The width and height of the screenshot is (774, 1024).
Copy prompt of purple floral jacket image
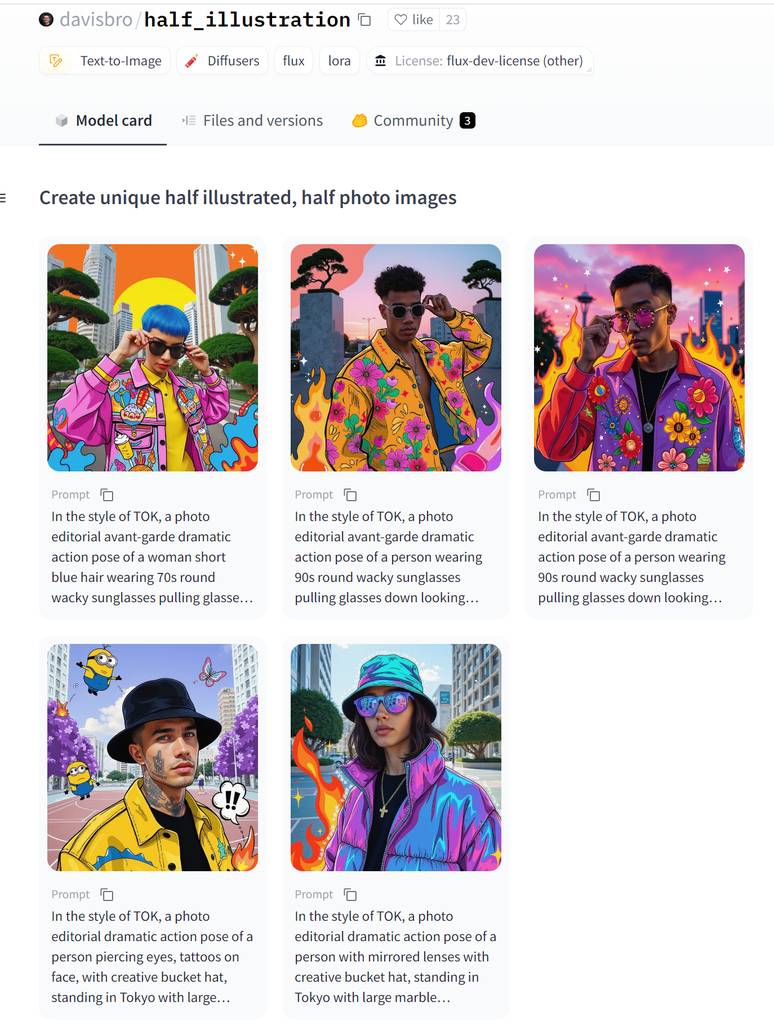[594, 494]
